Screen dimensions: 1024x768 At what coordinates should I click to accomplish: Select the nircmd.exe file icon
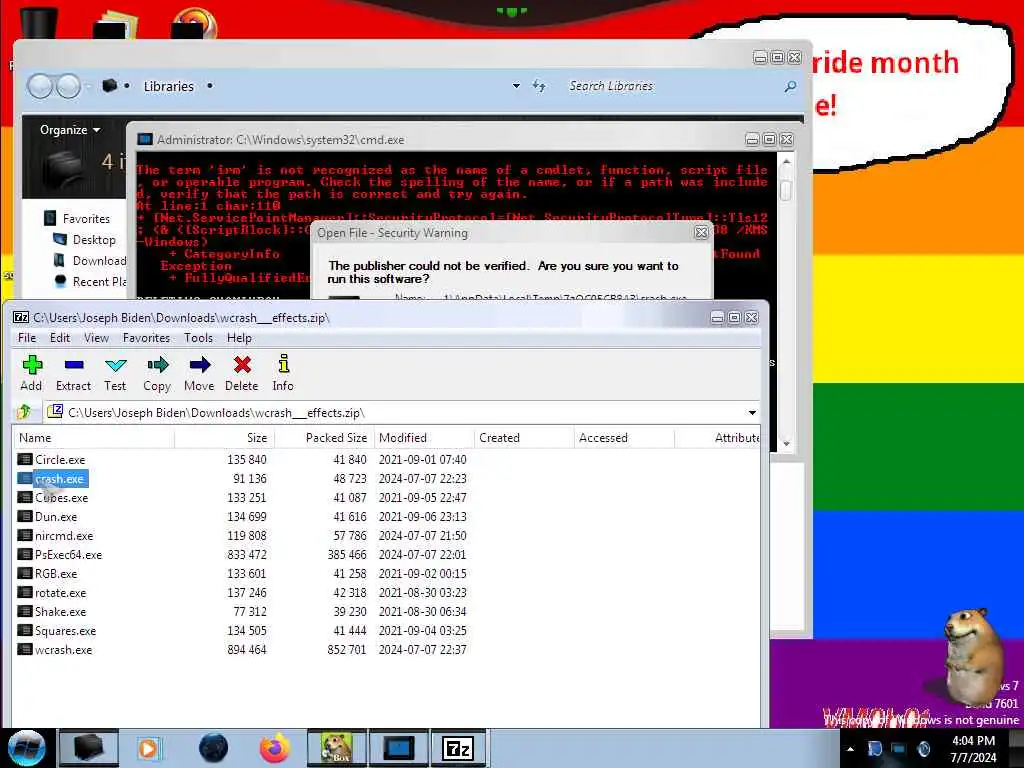tap(25, 535)
